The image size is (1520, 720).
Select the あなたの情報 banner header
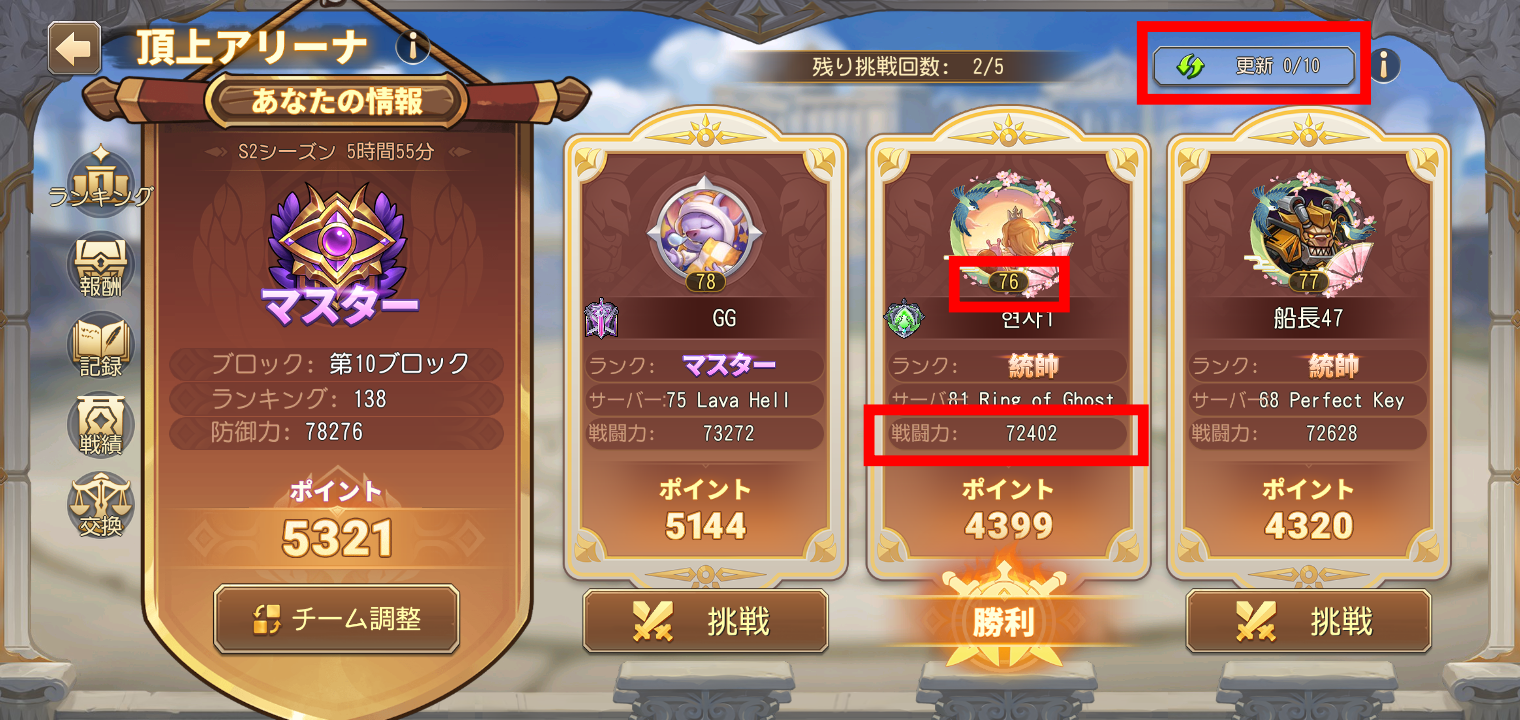point(336,100)
